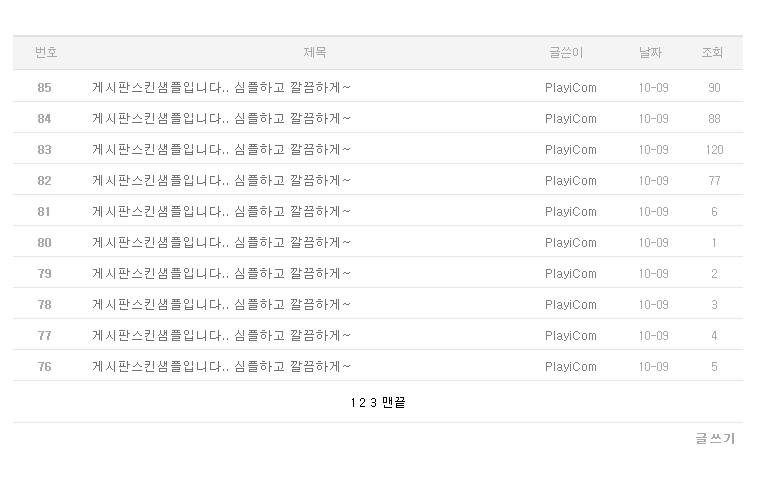Open the title of post number 81
This screenshot has height=480, width=761.
click(x=221, y=212)
